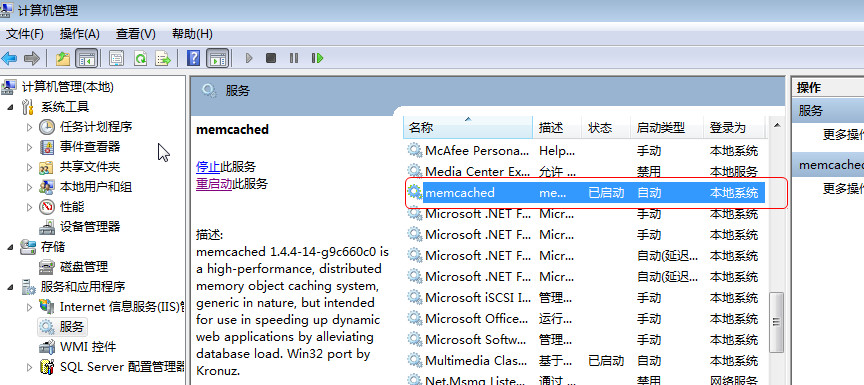Open 磁盘管理 in the tree
864x385 pixels.
[x=83, y=267]
